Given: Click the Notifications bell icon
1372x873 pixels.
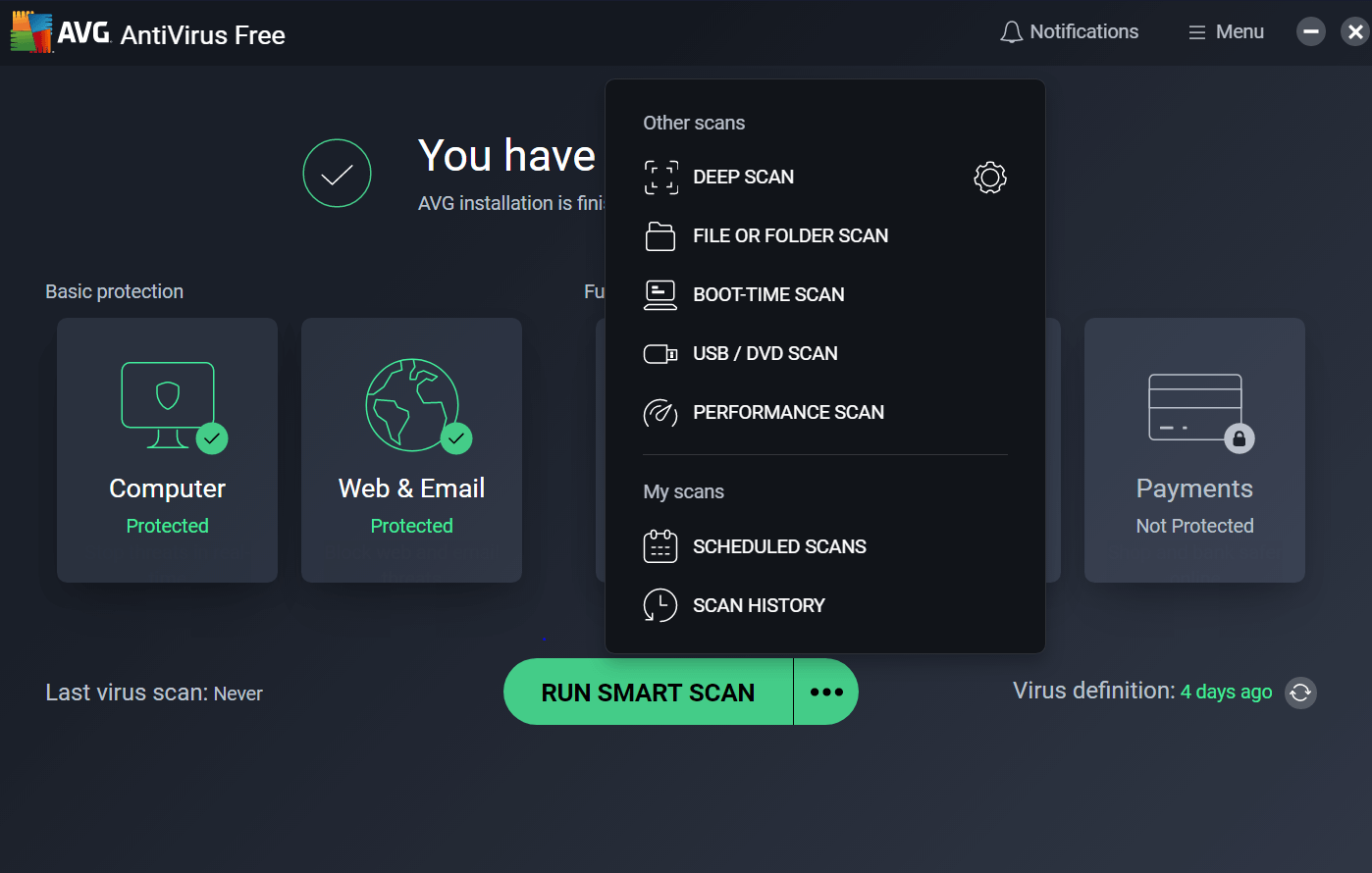Looking at the screenshot, I should (1011, 31).
